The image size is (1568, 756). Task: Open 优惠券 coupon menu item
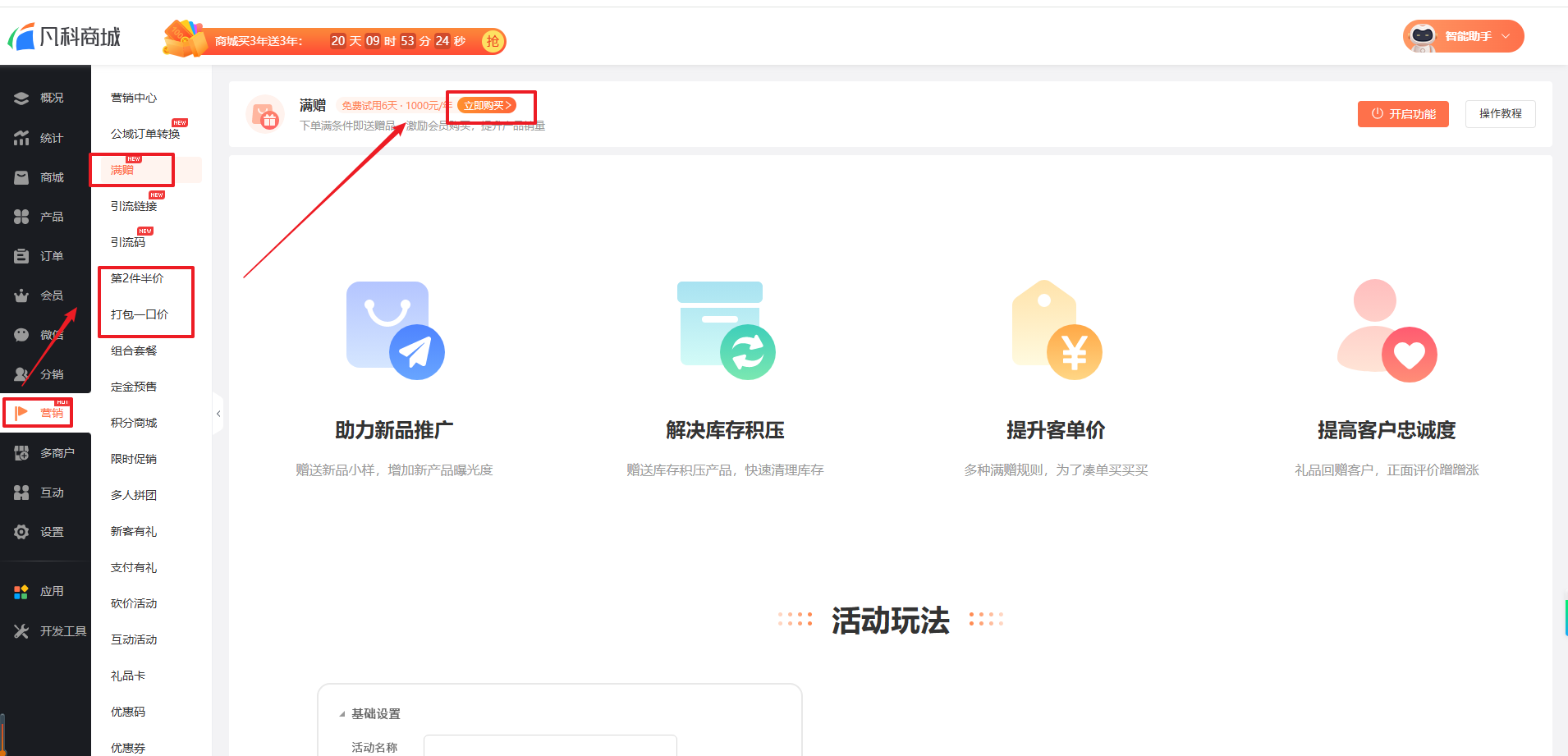pyautogui.click(x=128, y=747)
